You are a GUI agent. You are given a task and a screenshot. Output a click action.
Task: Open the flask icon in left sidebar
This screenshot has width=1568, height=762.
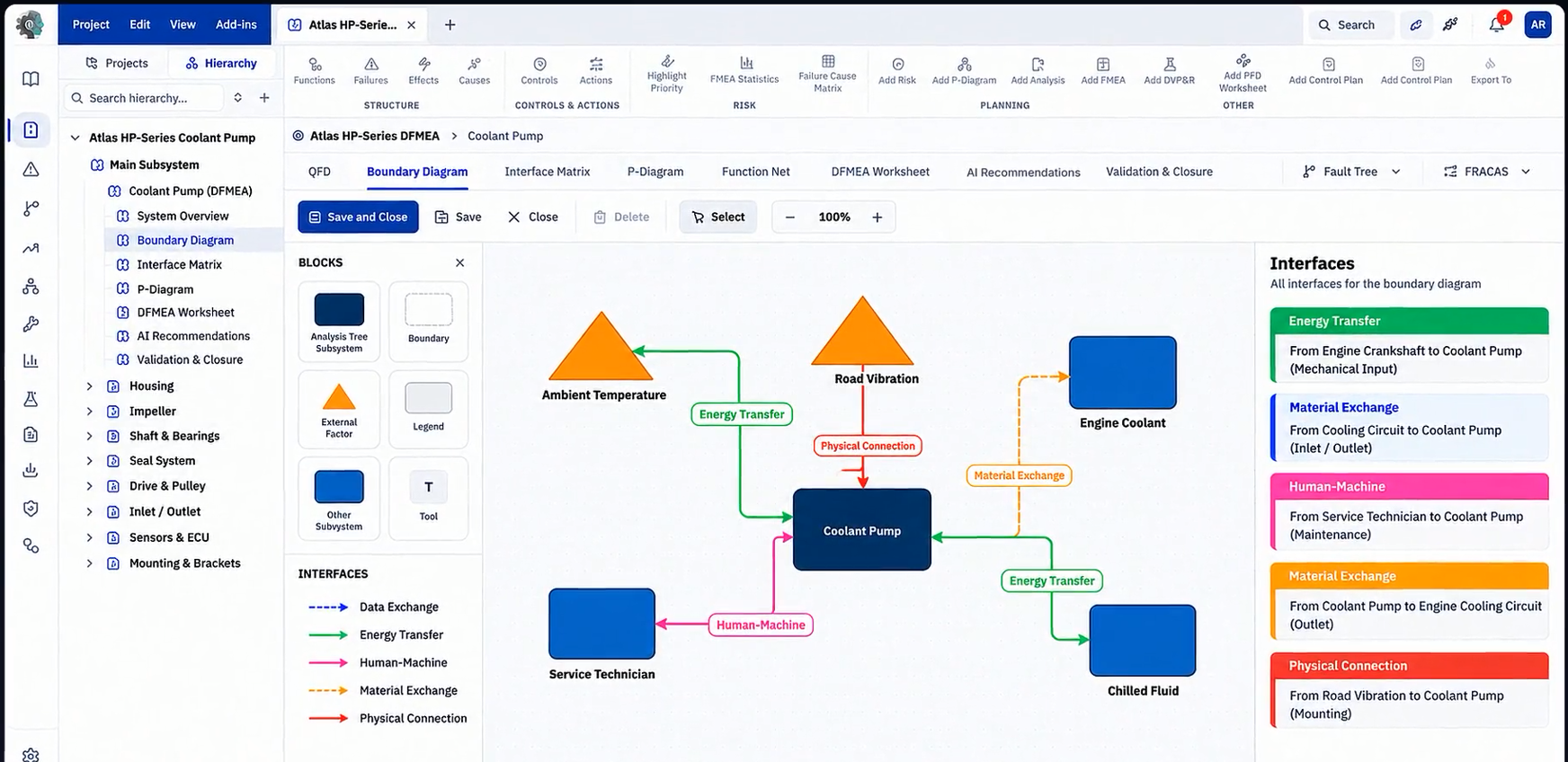point(31,399)
